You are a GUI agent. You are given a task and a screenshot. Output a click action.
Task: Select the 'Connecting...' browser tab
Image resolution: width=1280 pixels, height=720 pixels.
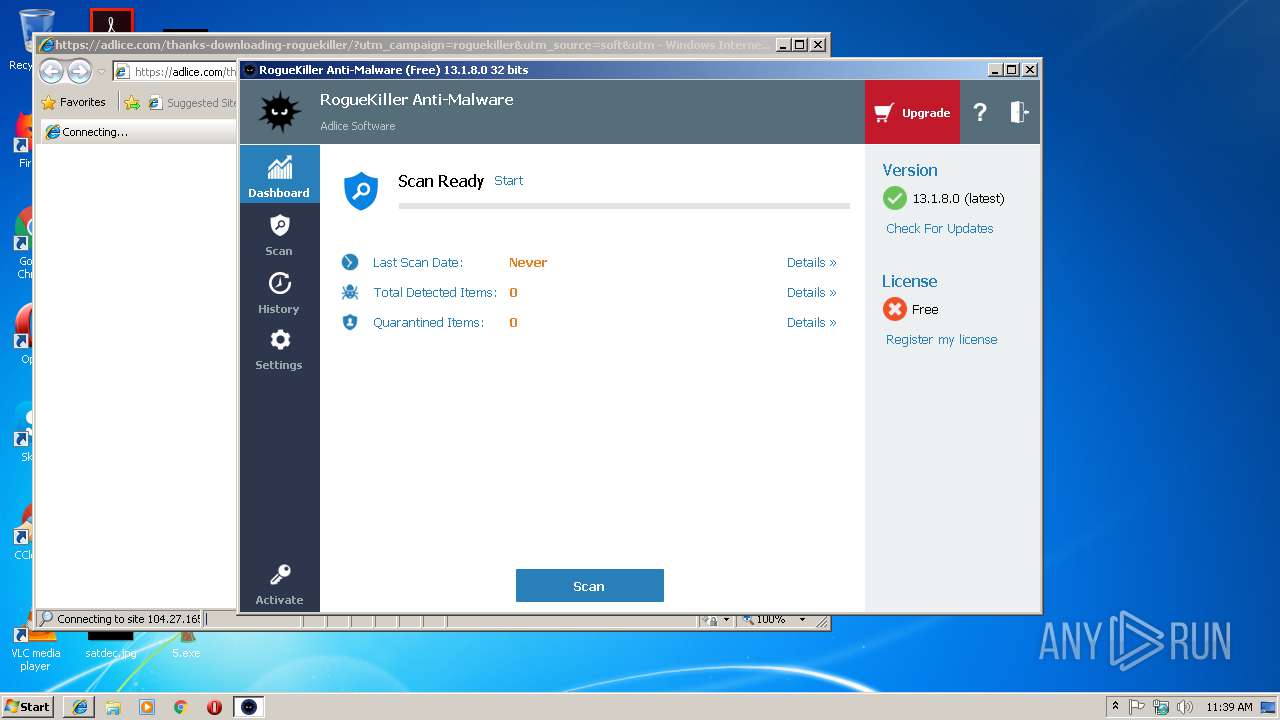[138, 132]
